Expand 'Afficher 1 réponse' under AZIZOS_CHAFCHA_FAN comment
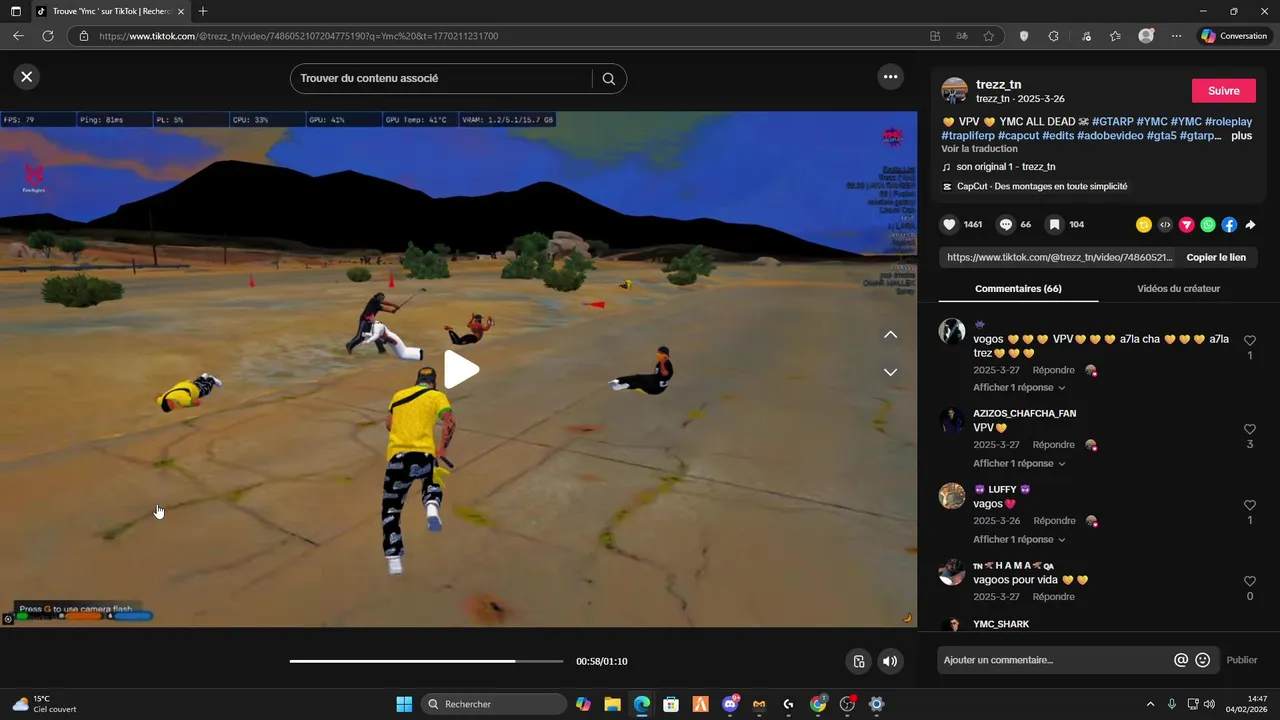Viewport: 1280px width, 720px height. (1019, 463)
